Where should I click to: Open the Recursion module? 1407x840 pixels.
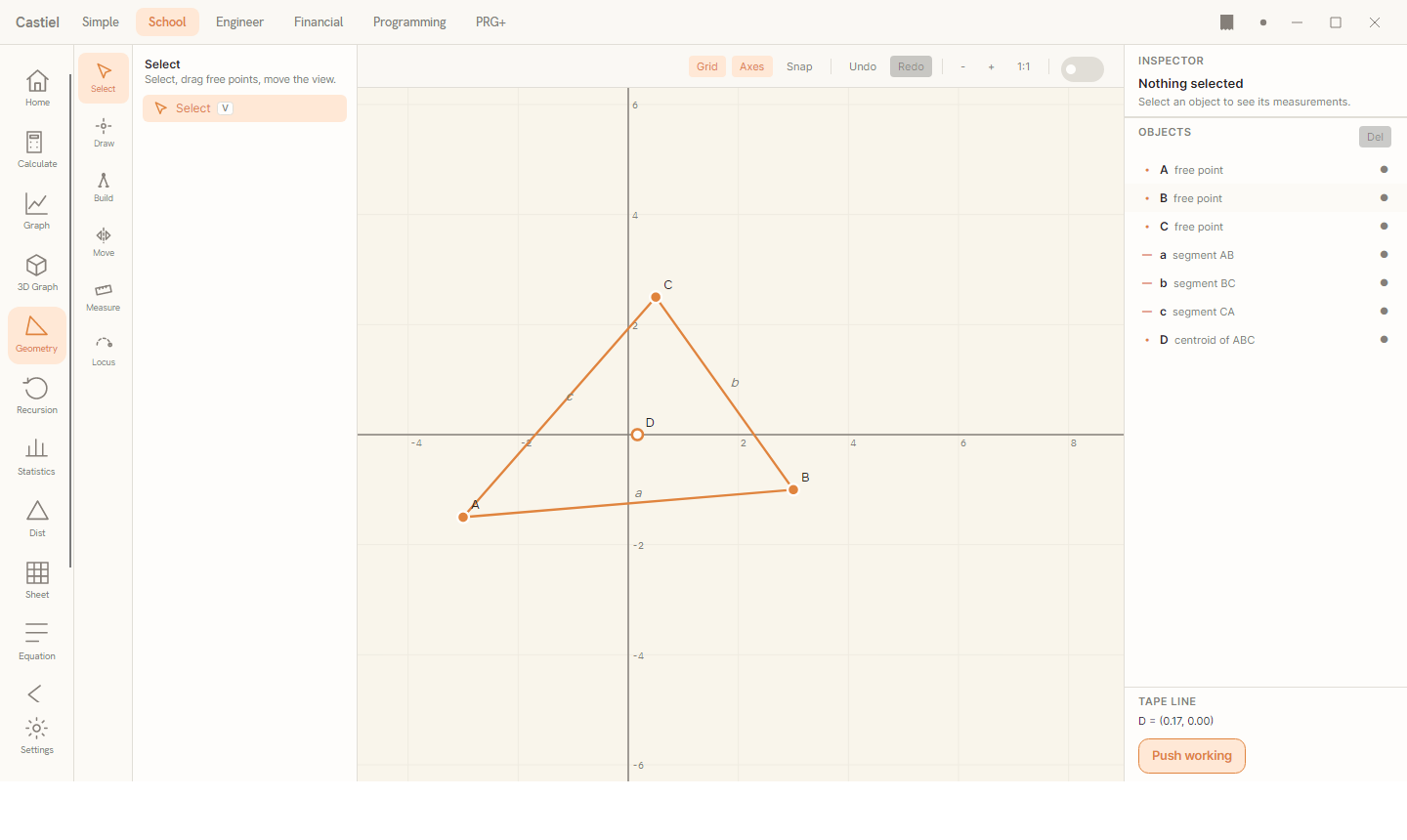(x=37, y=396)
